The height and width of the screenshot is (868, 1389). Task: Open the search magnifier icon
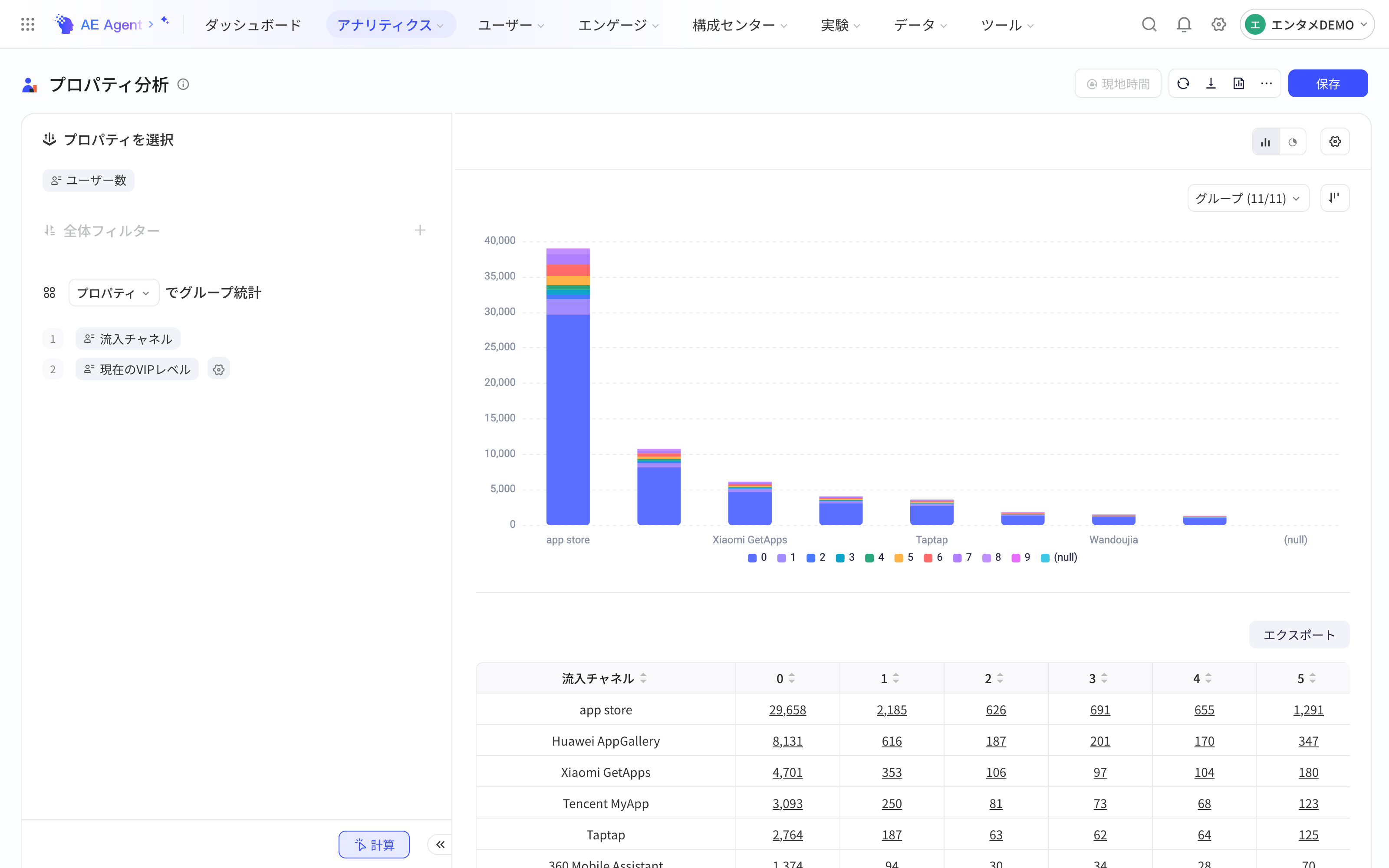[1149, 24]
